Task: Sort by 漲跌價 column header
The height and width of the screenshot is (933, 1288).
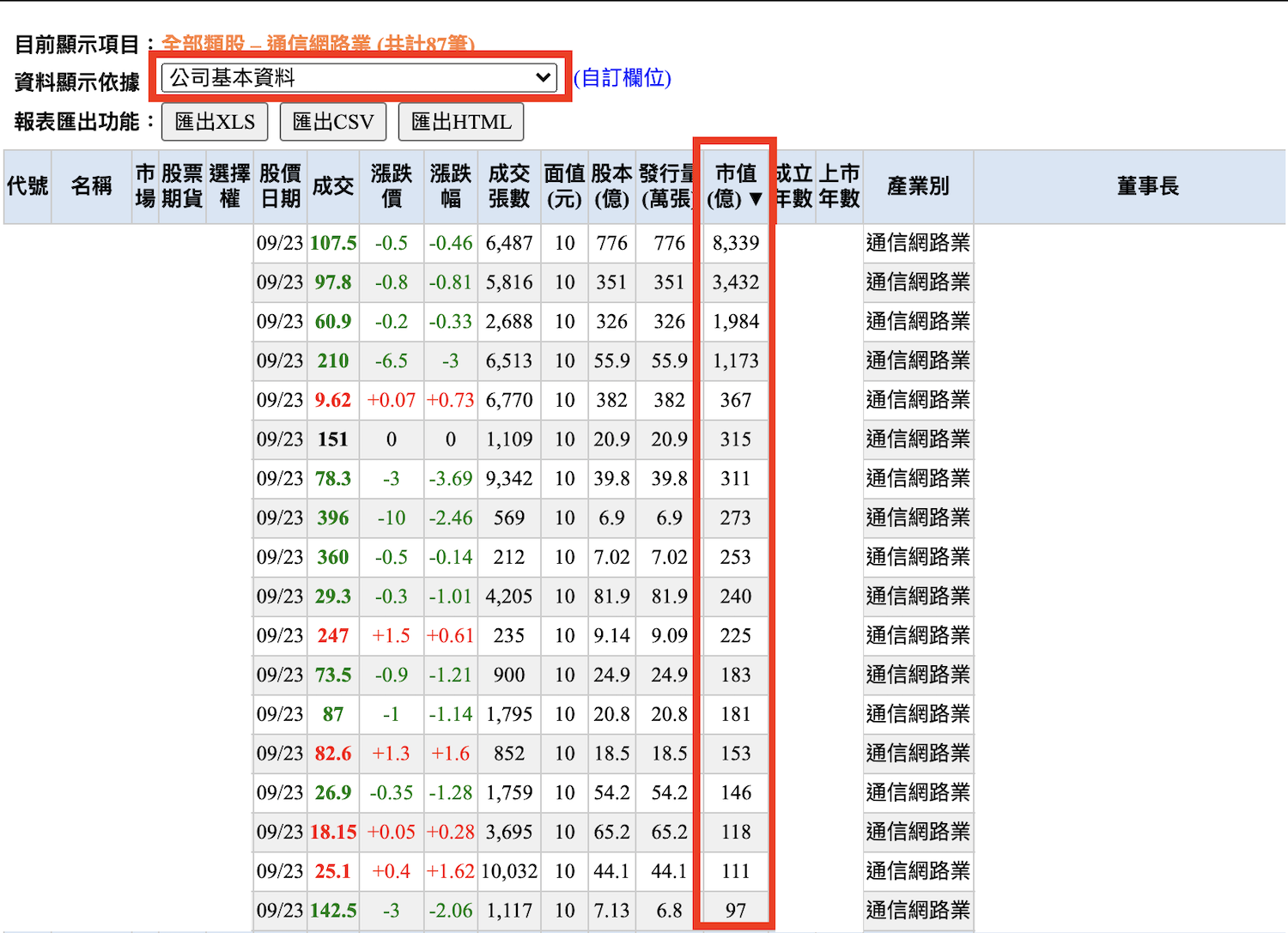Action: click(392, 186)
